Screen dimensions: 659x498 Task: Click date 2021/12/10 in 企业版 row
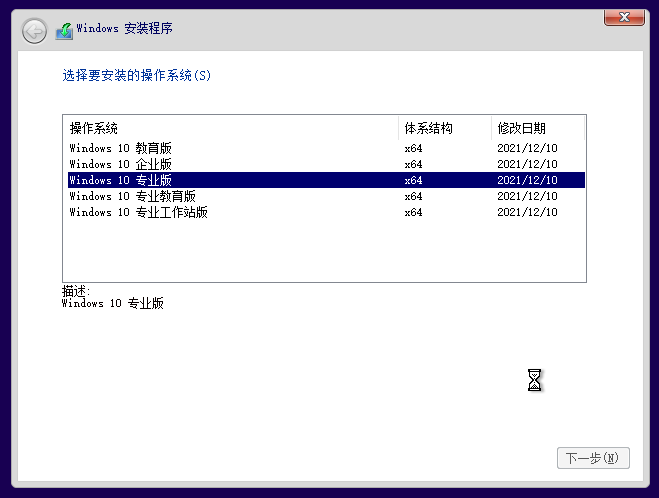(527, 164)
